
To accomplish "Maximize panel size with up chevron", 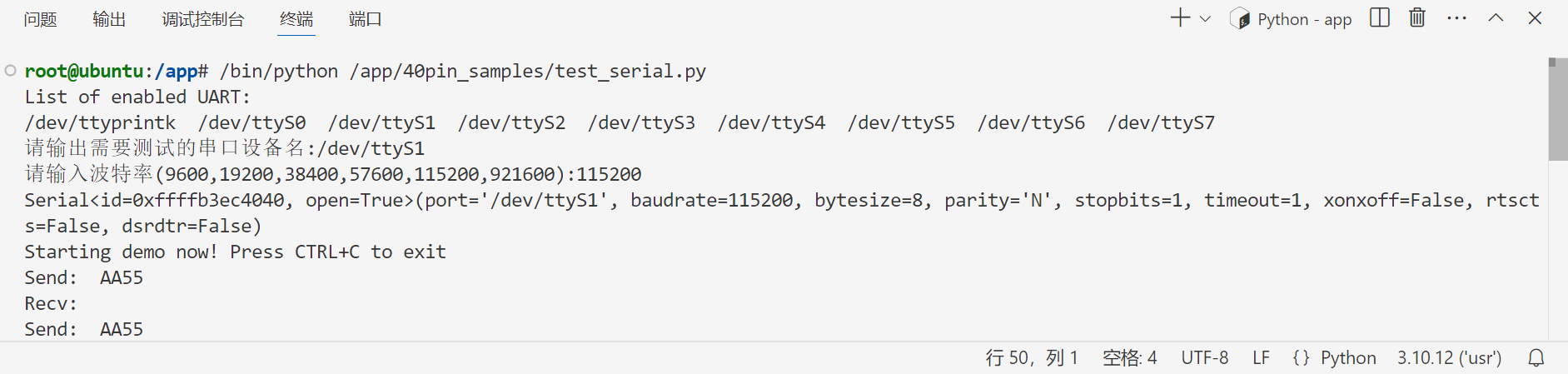I will tap(1496, 18).
